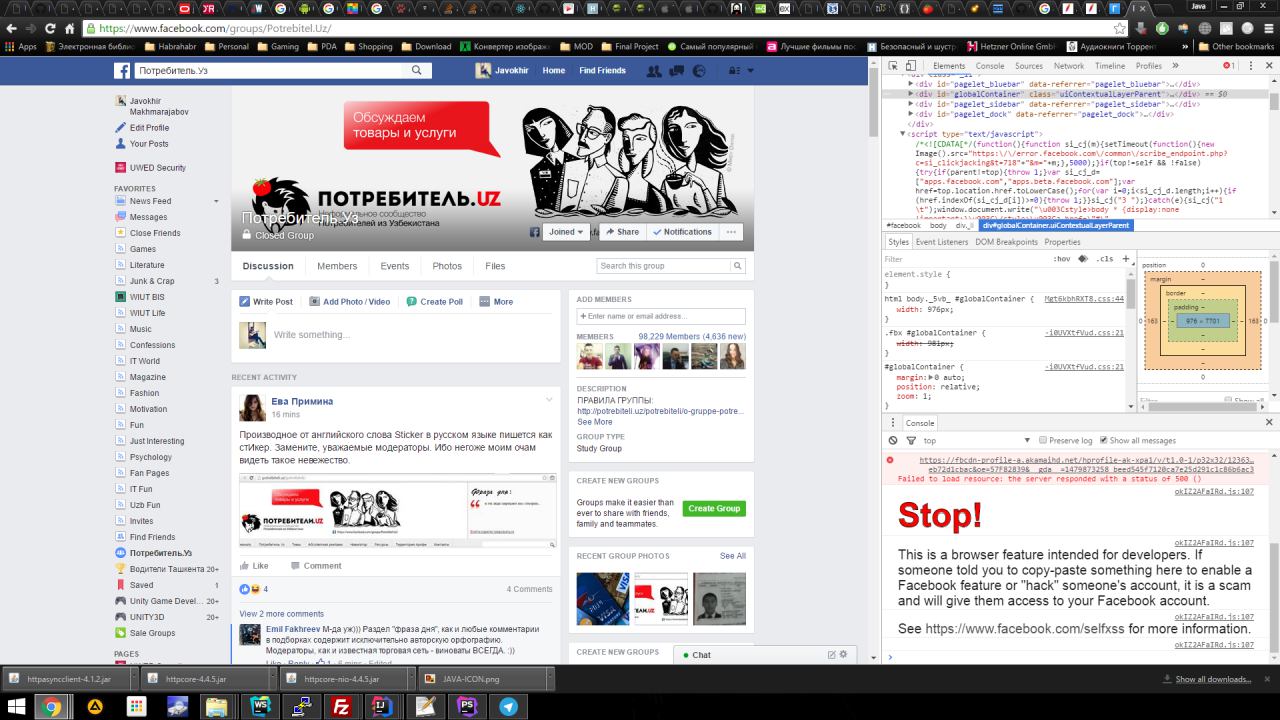Open the DevTools three-dot customize menu

[x=1253, y=66]
